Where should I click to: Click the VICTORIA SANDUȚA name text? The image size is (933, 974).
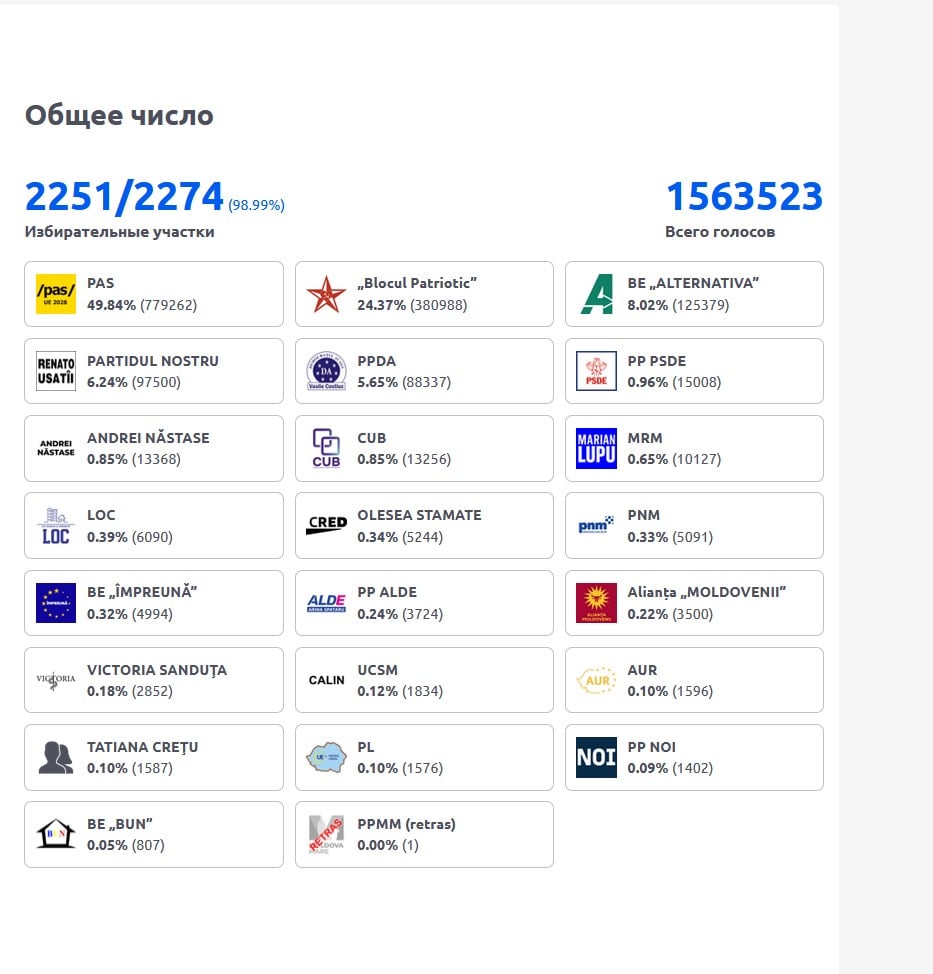[x=157, y=670]
